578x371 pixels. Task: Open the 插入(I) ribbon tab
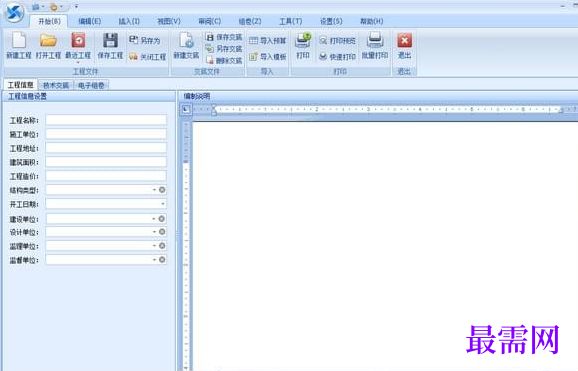(x=129, y=21)
